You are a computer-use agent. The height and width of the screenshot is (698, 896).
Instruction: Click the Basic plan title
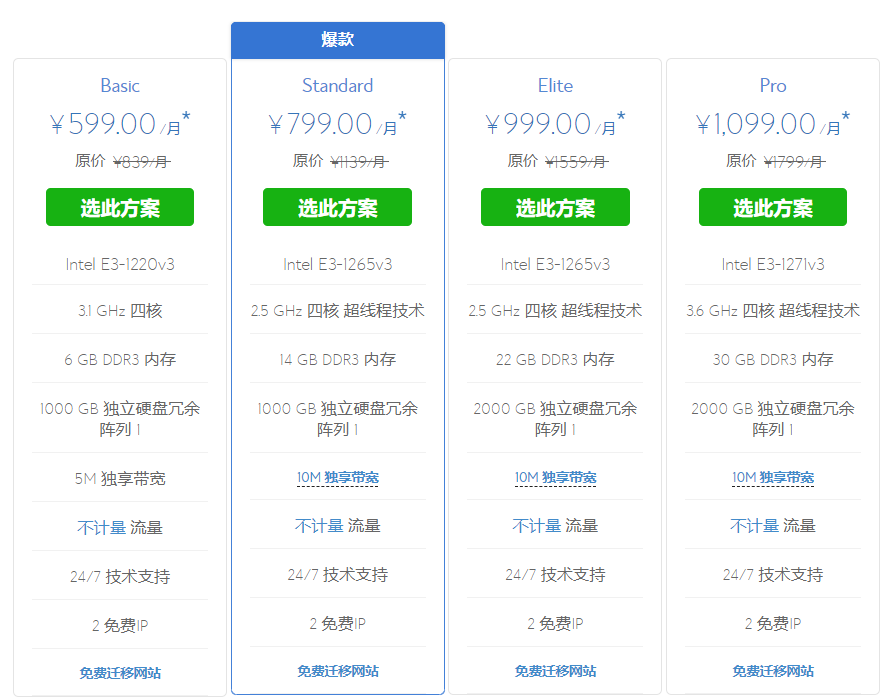click(120, 86)
